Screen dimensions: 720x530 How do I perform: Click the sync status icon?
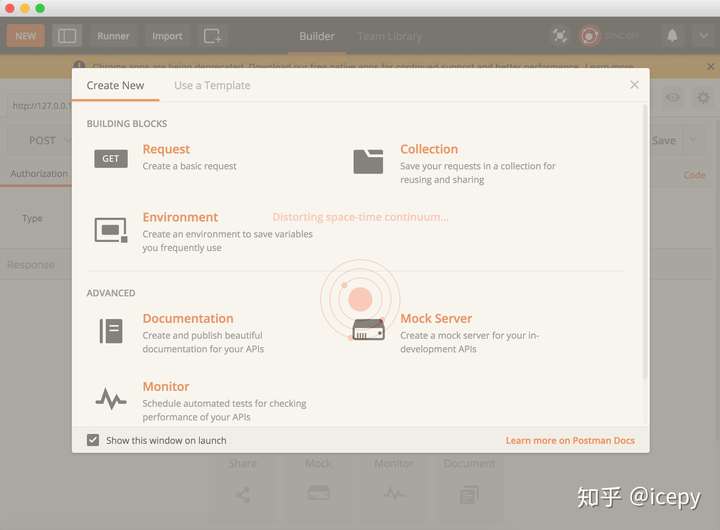pos(590,35)
